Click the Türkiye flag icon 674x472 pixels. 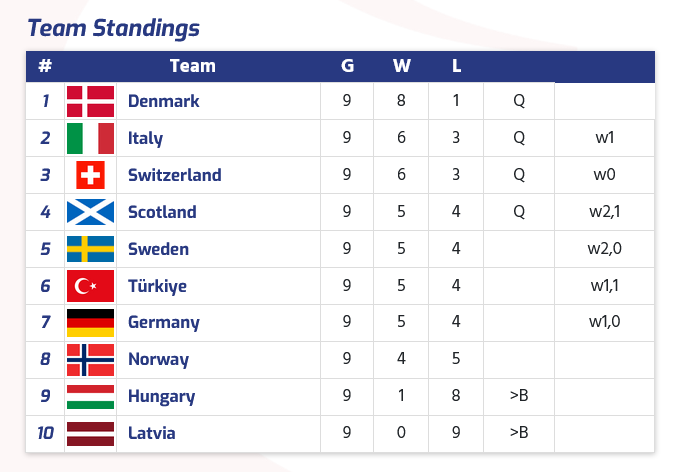point(90,286)
